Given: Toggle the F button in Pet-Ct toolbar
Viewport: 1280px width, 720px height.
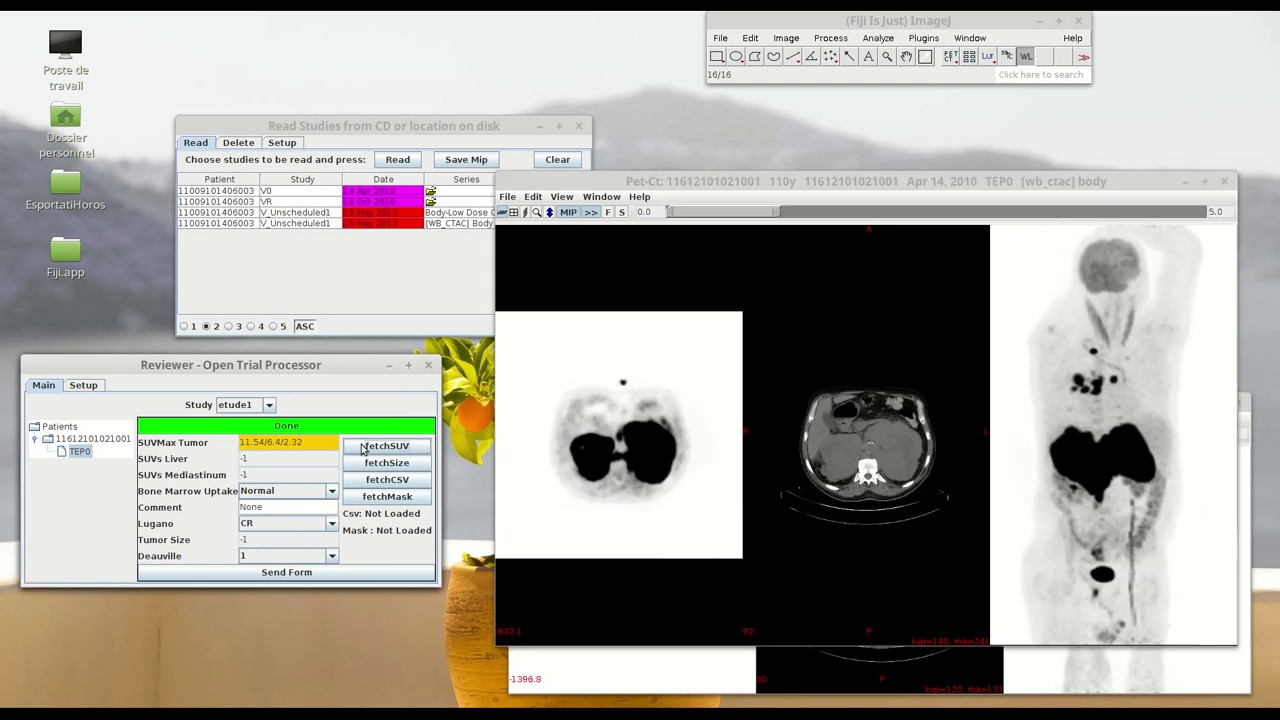Looking at the screenshot, I should tap(608, 212).
